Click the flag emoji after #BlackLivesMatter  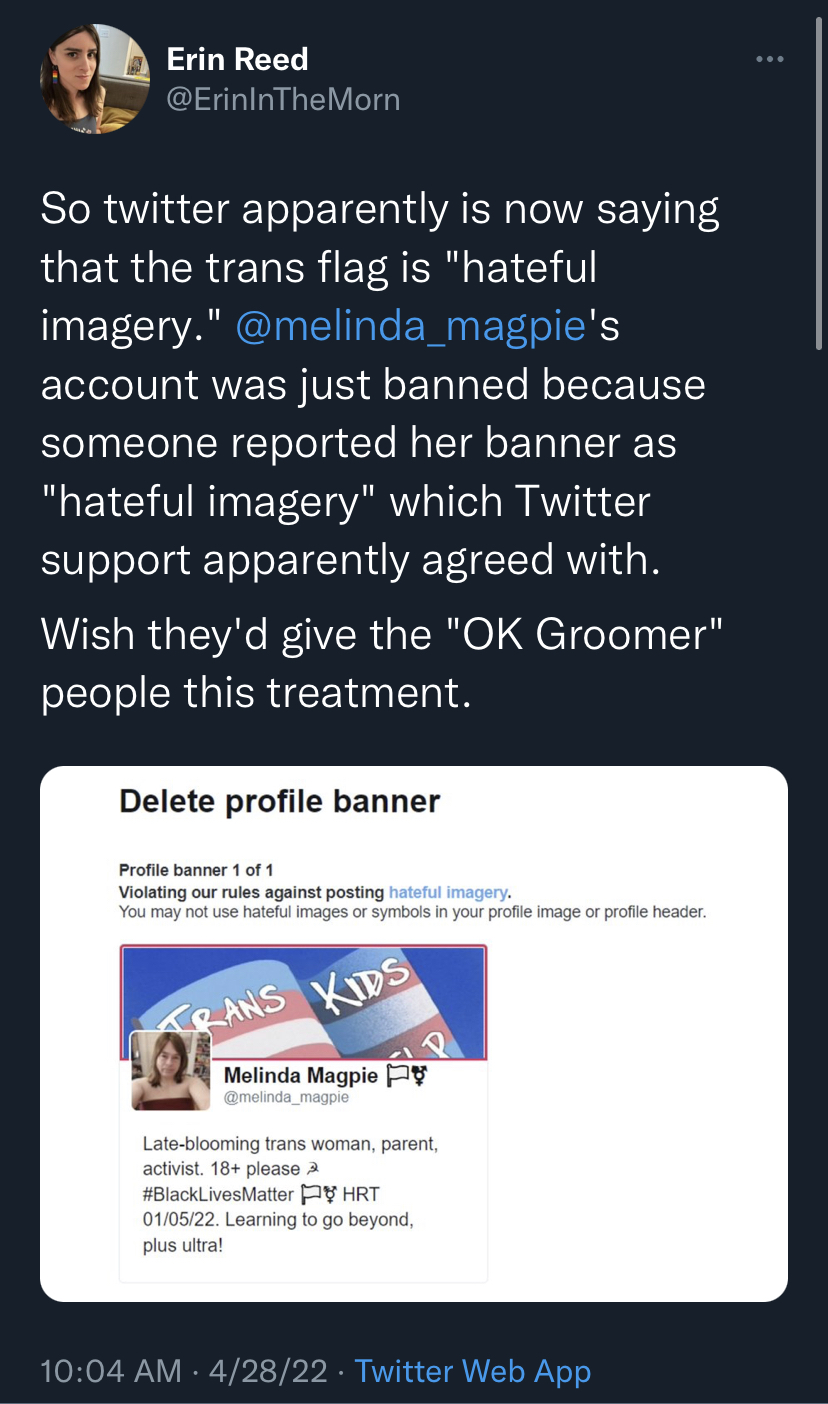[x=309, y=1195]
